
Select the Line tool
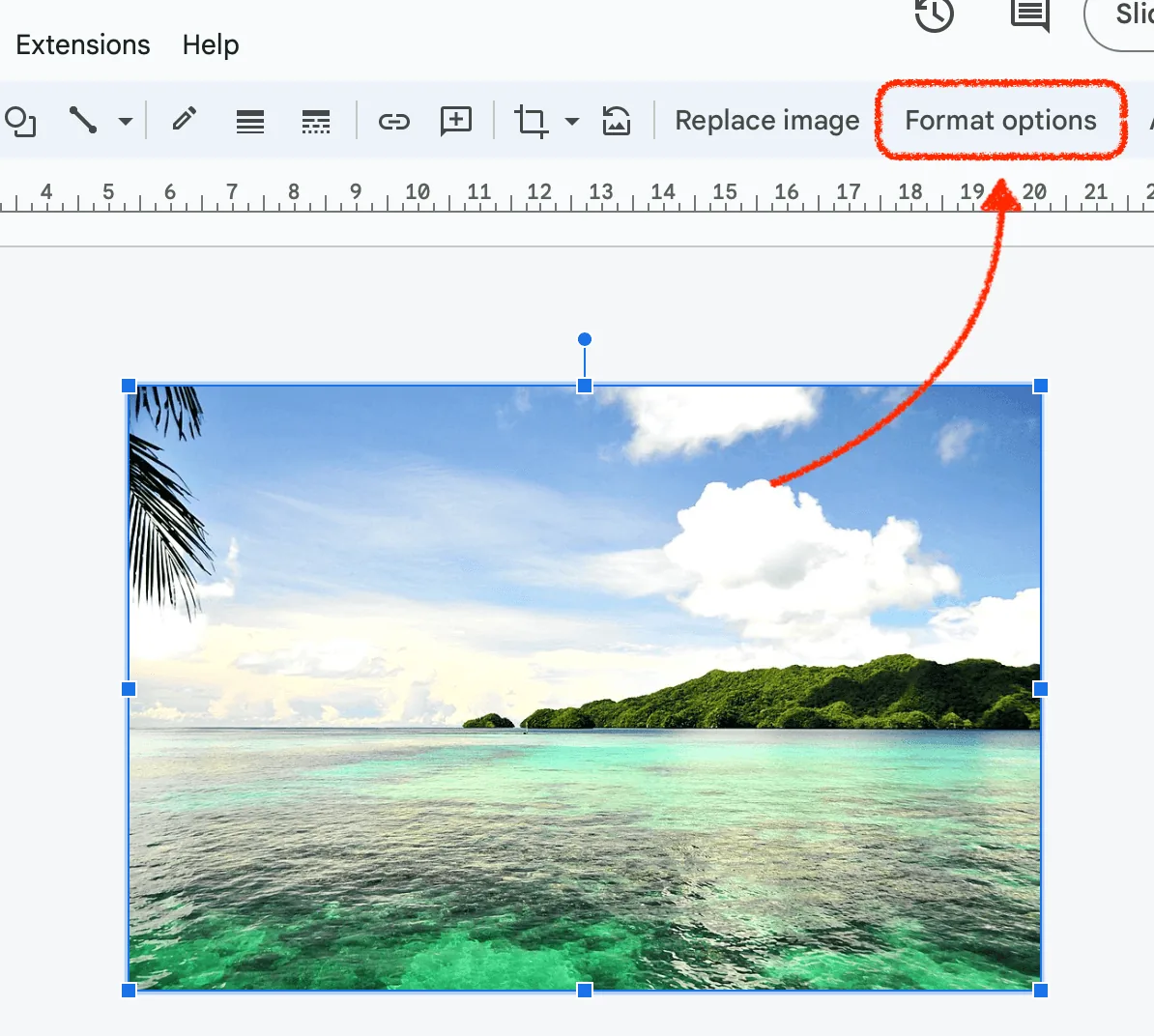(82, 120)
